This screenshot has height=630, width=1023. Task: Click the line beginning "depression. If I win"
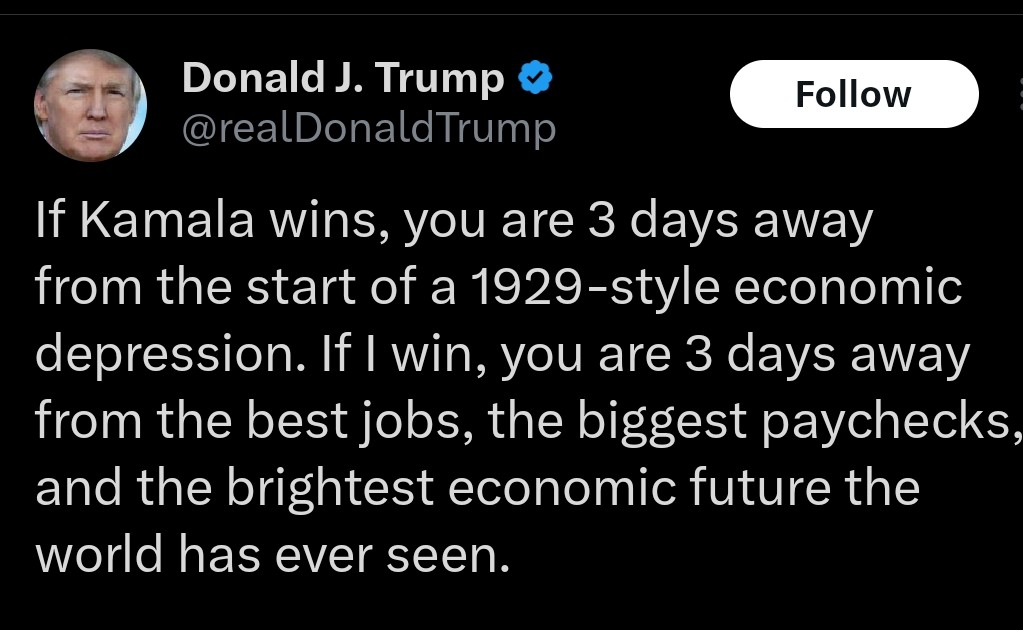[502, 355]
